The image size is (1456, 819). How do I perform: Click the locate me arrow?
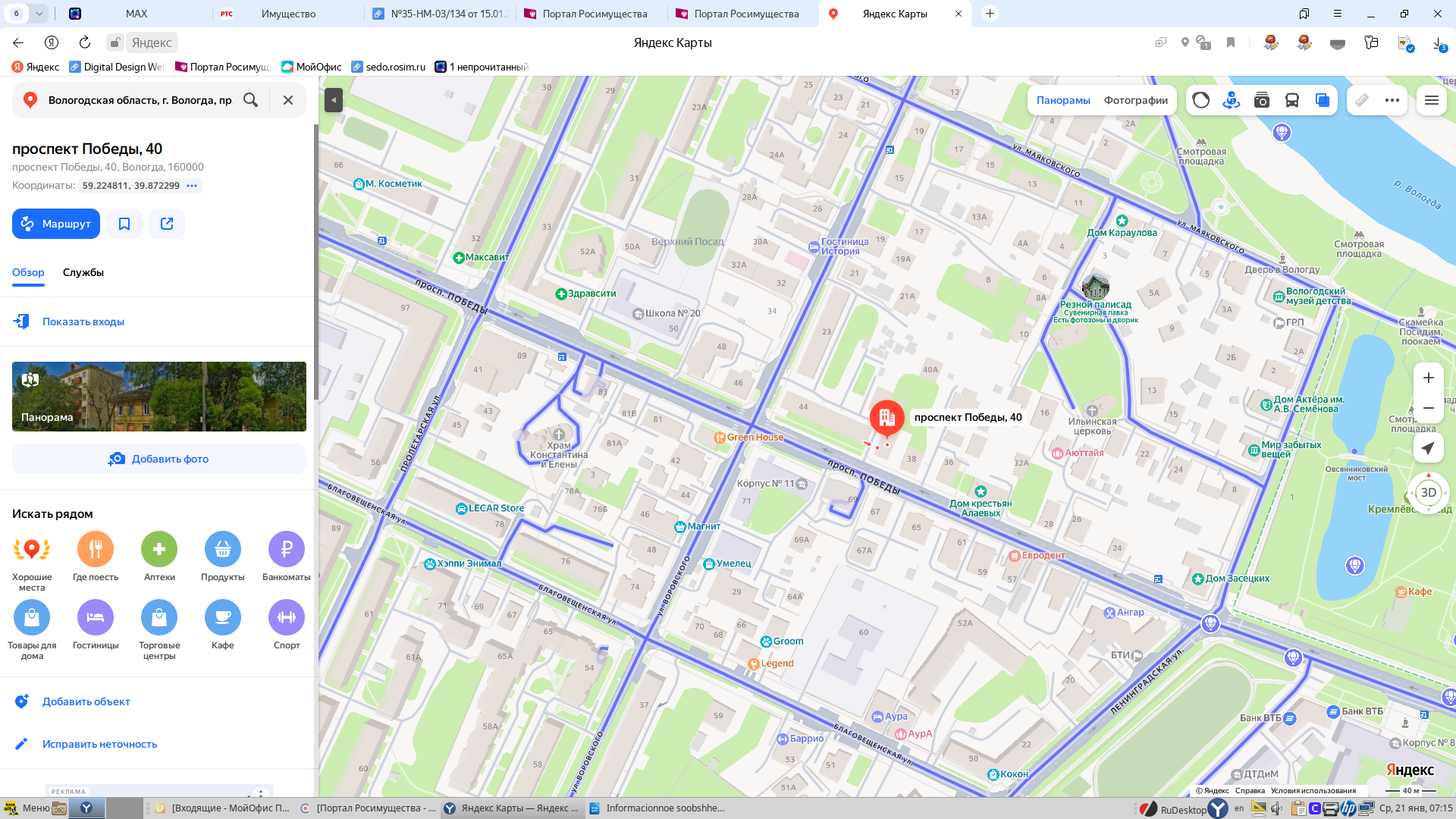point(1428,448)
